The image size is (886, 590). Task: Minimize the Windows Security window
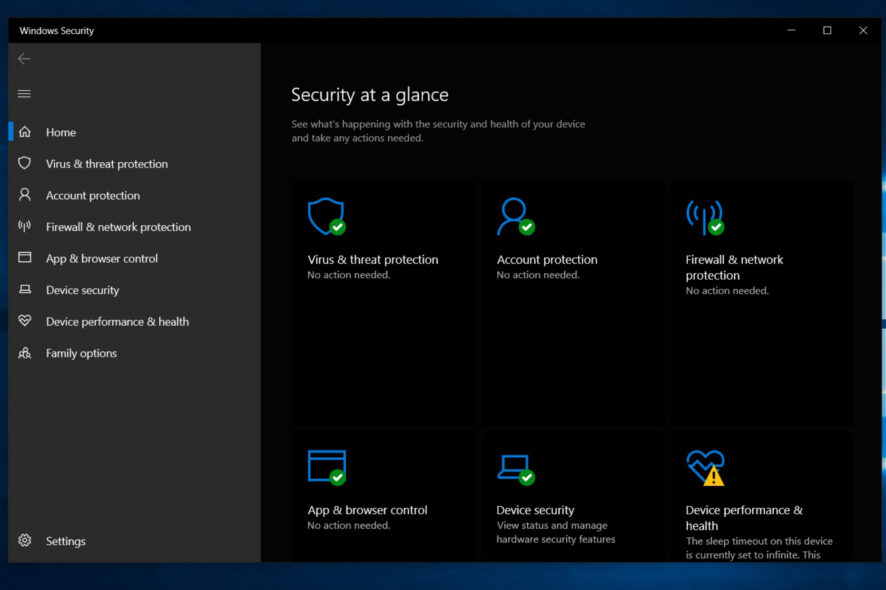coord(791,31)
